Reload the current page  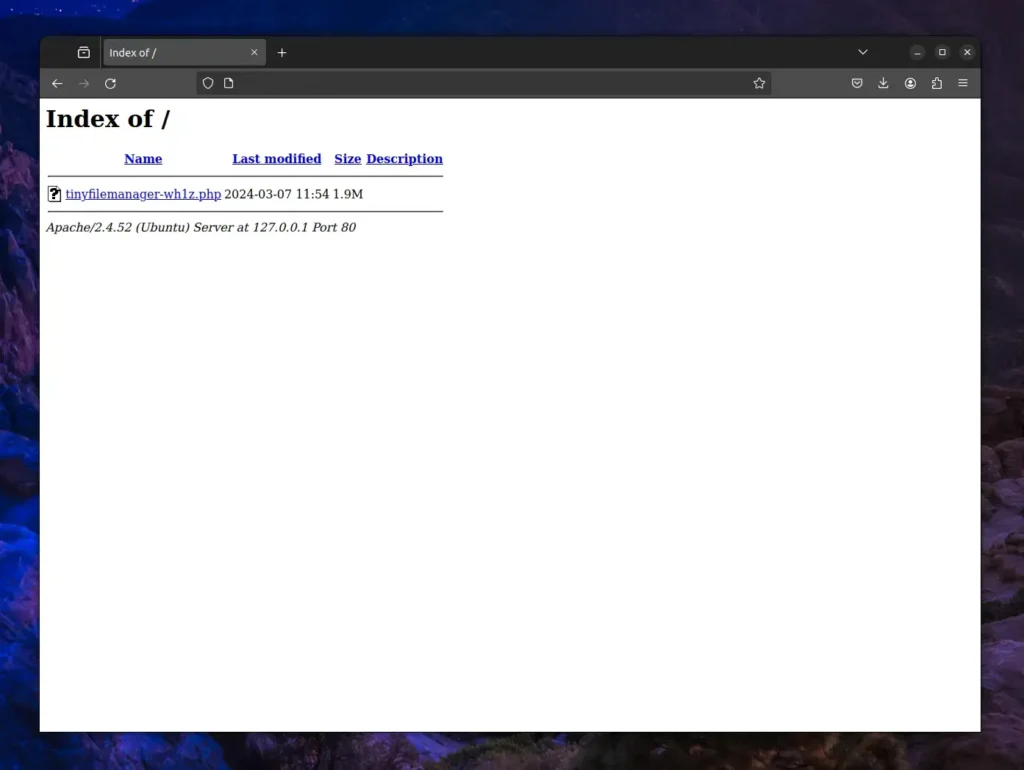pyautogui.click(x=111, y=84)
